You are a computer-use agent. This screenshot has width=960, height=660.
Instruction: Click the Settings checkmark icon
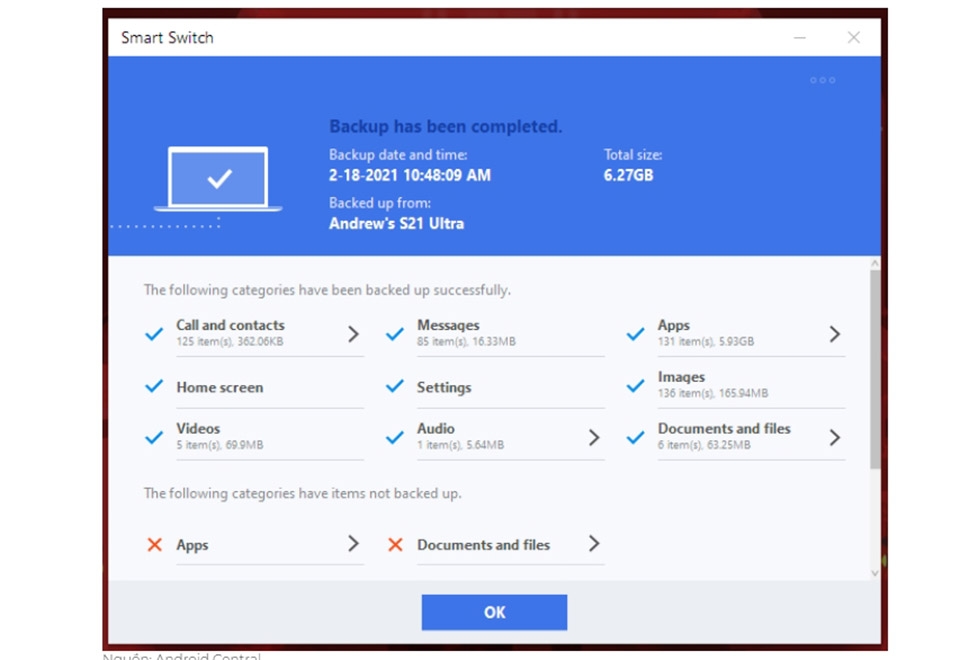click(x=395, y=386)
